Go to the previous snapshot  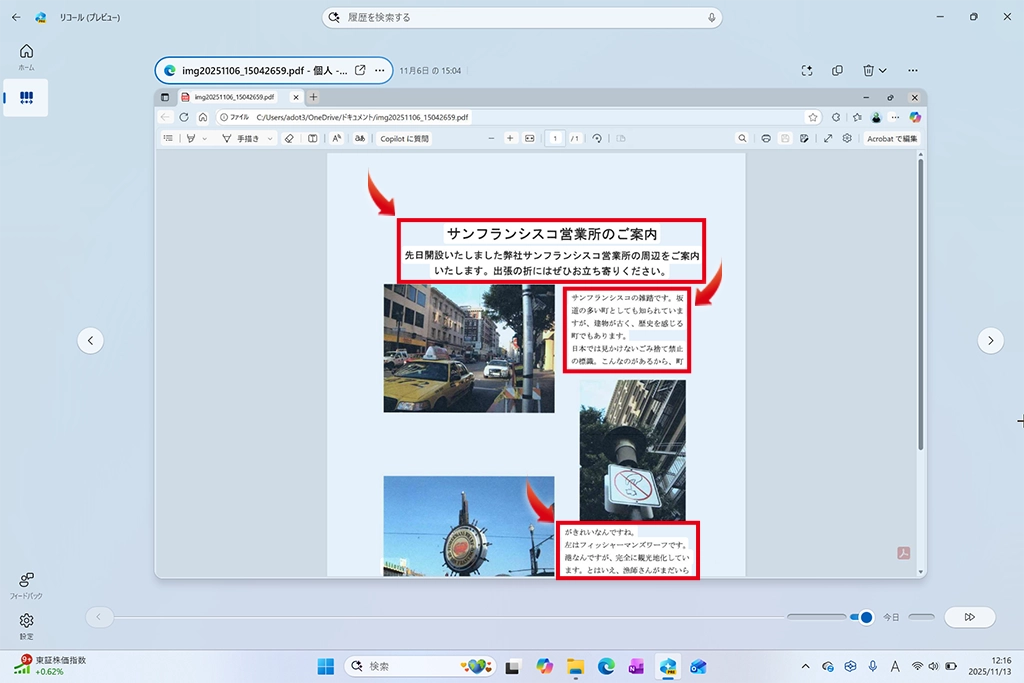pyautogui.click(x=90, y=341)
